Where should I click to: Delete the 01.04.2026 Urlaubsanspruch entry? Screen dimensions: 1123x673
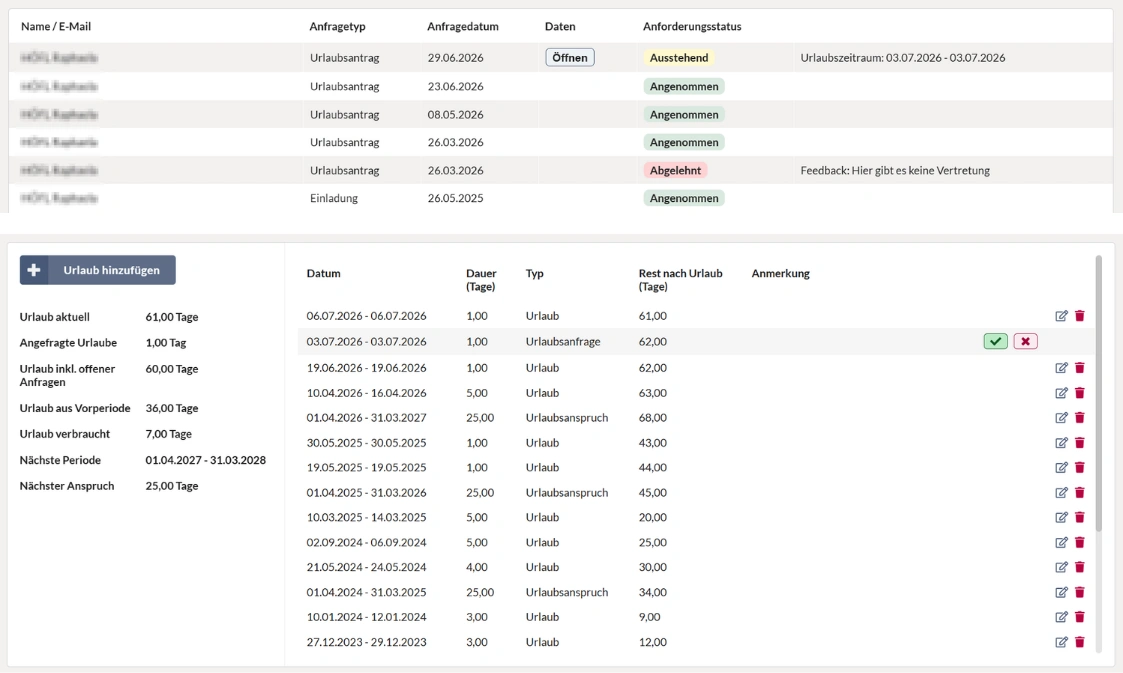(1080, 417)
